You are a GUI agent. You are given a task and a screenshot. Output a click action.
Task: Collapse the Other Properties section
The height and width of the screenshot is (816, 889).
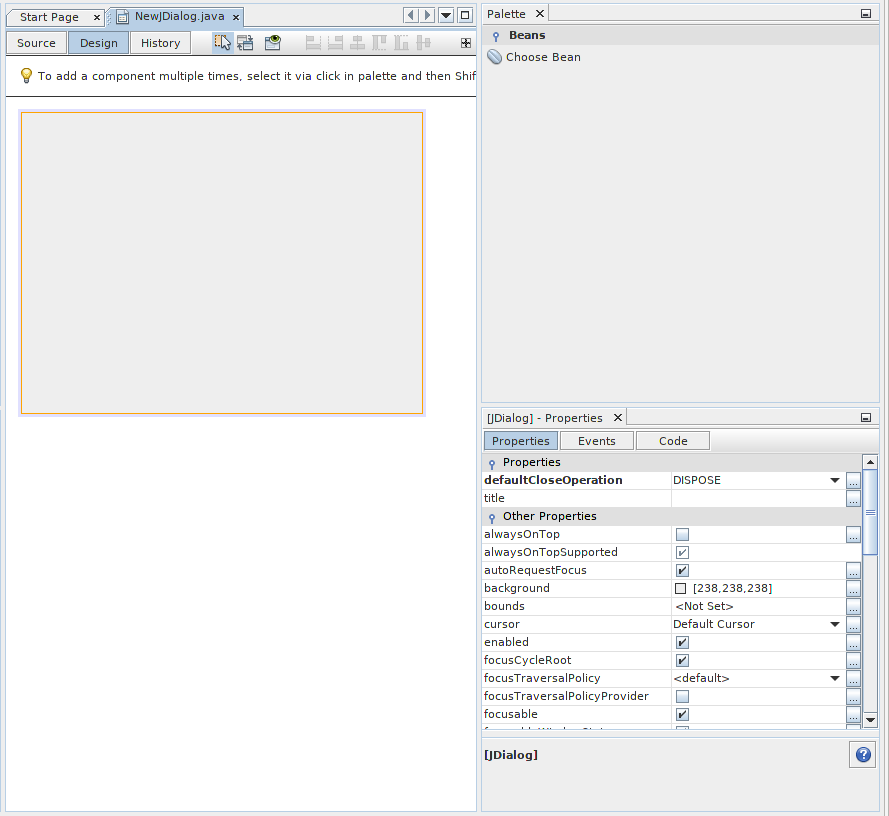tap(492, 517)
